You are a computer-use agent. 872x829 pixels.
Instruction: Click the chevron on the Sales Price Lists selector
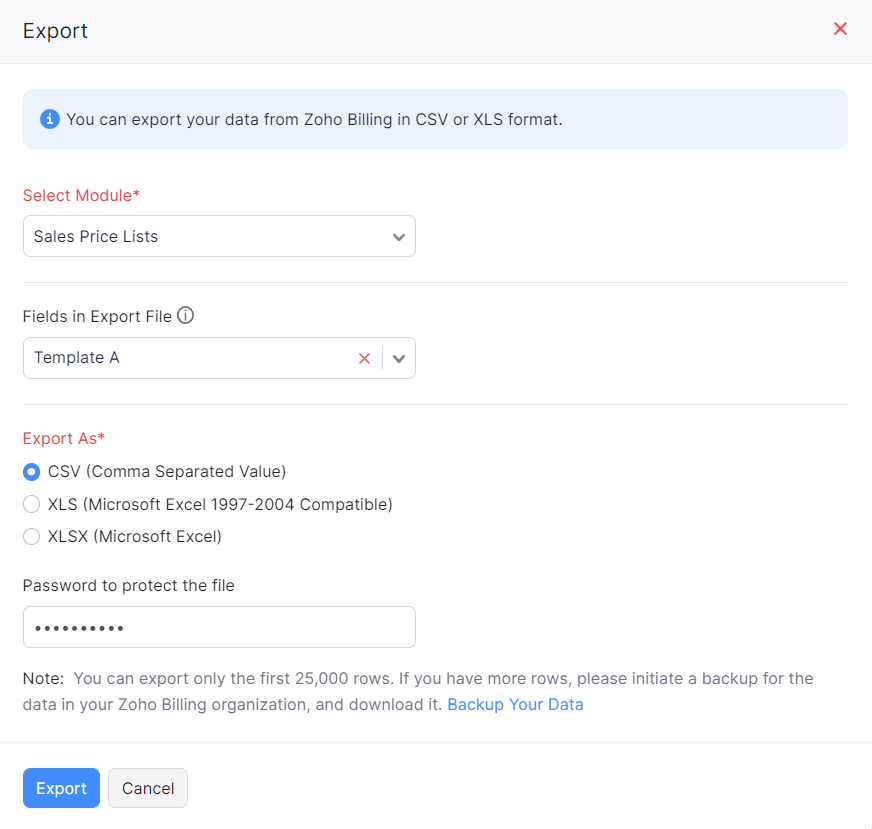(398, 236)
